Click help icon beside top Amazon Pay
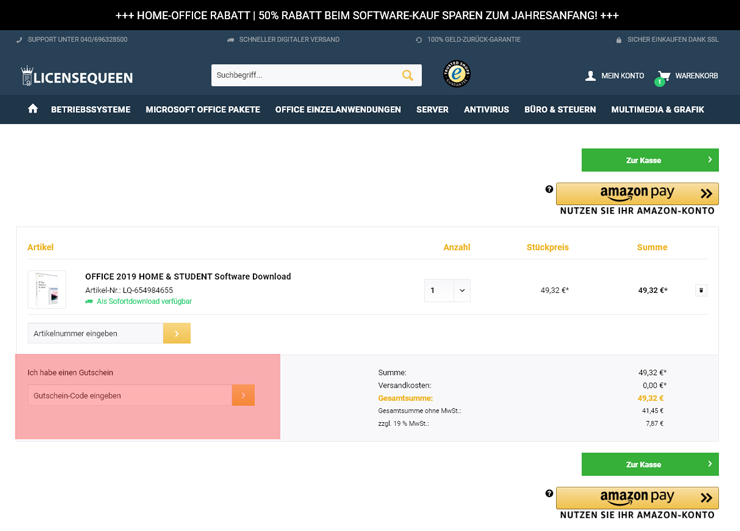Image resolution: width=740 pixels, height=531 pixels. coord(549,189)
